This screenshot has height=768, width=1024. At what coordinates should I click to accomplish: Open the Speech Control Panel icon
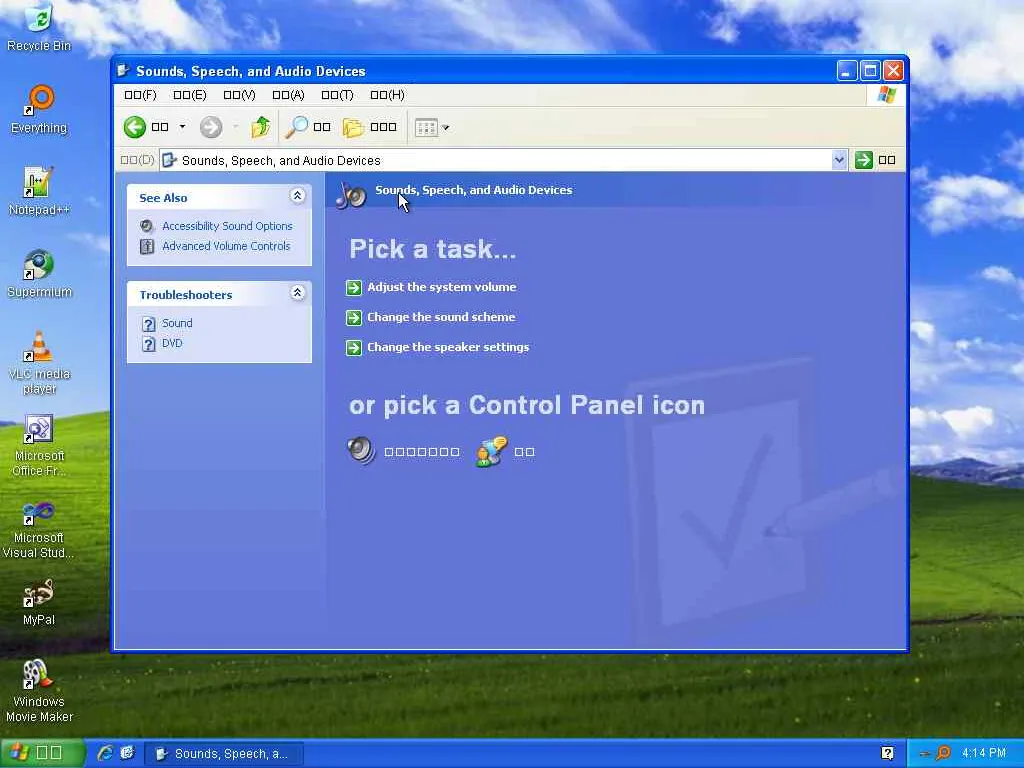(x=491, y=451)
